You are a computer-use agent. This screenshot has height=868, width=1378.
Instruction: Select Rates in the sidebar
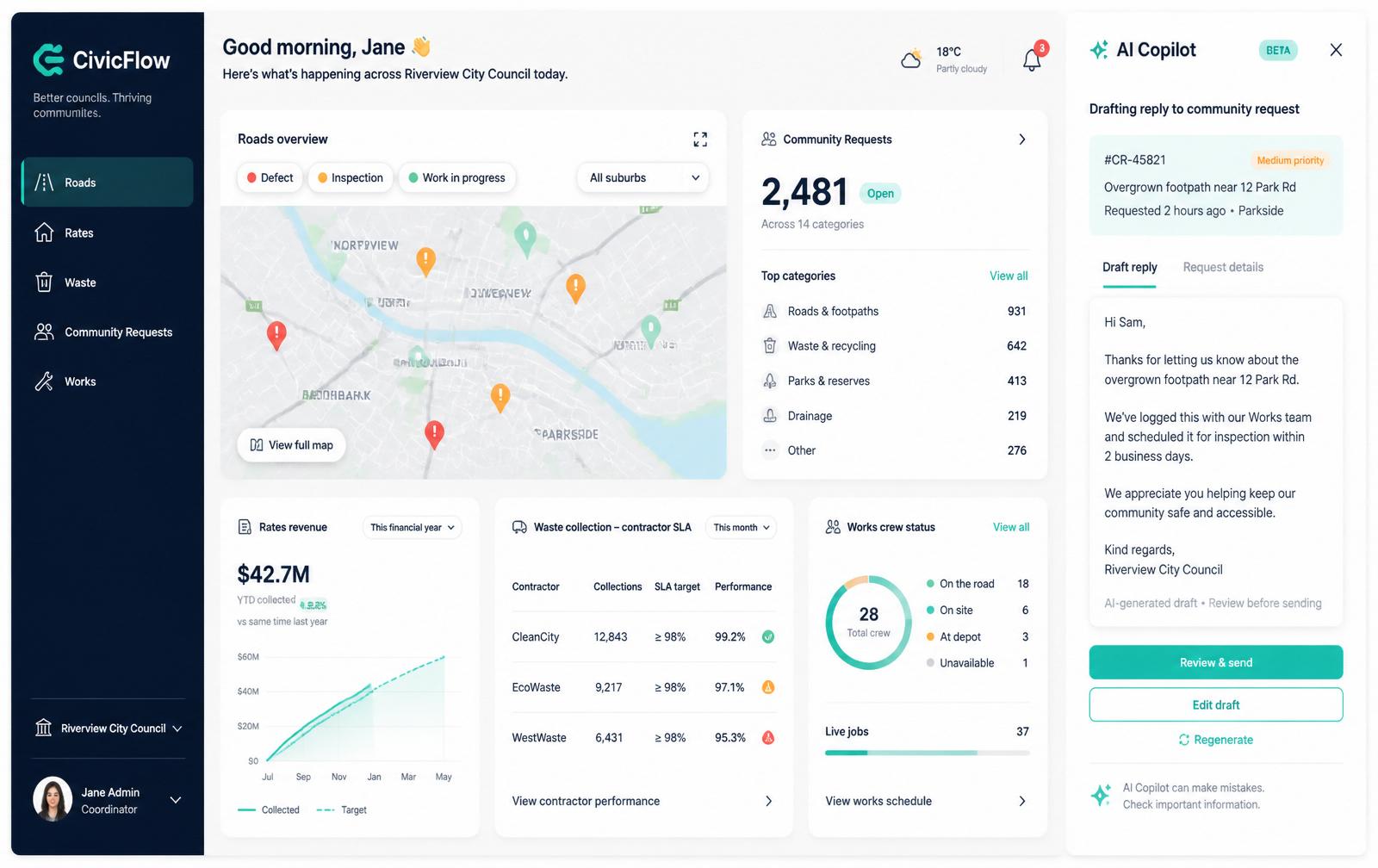pos(107,232)
